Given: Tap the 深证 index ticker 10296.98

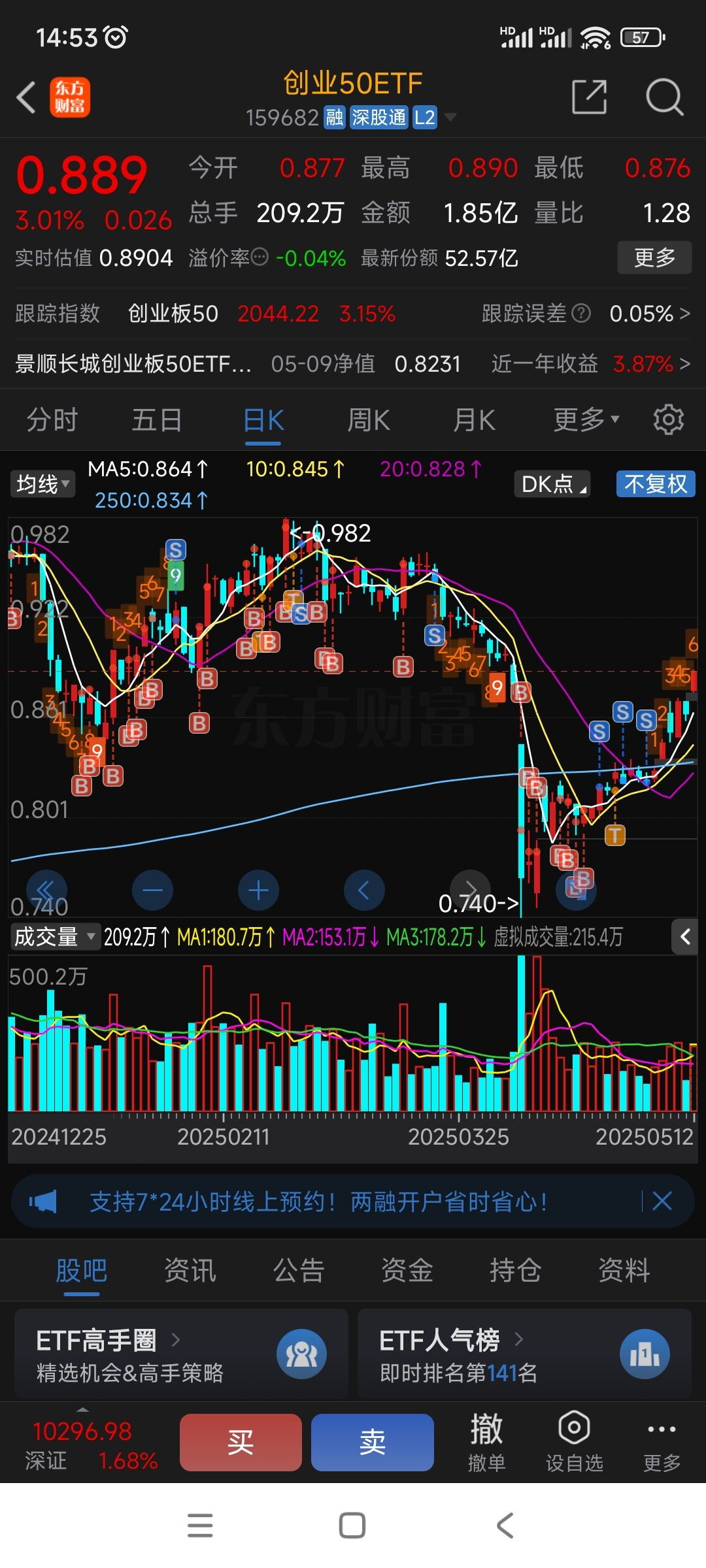Looking at the screenshot, I should [91, 1445].
